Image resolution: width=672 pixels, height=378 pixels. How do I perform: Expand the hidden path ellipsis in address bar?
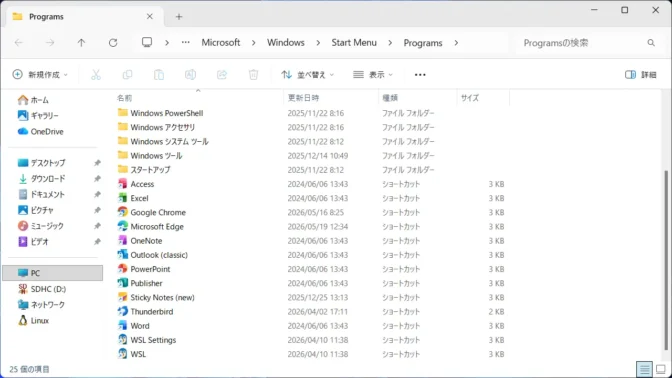[x=186, y=42]
